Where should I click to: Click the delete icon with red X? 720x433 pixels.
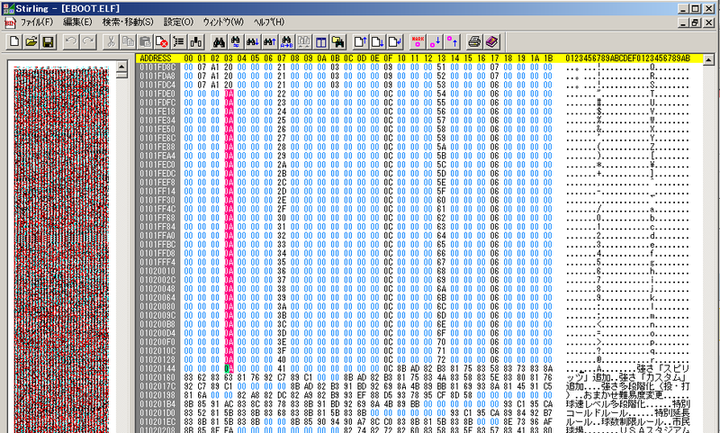[x=162, y=41]
